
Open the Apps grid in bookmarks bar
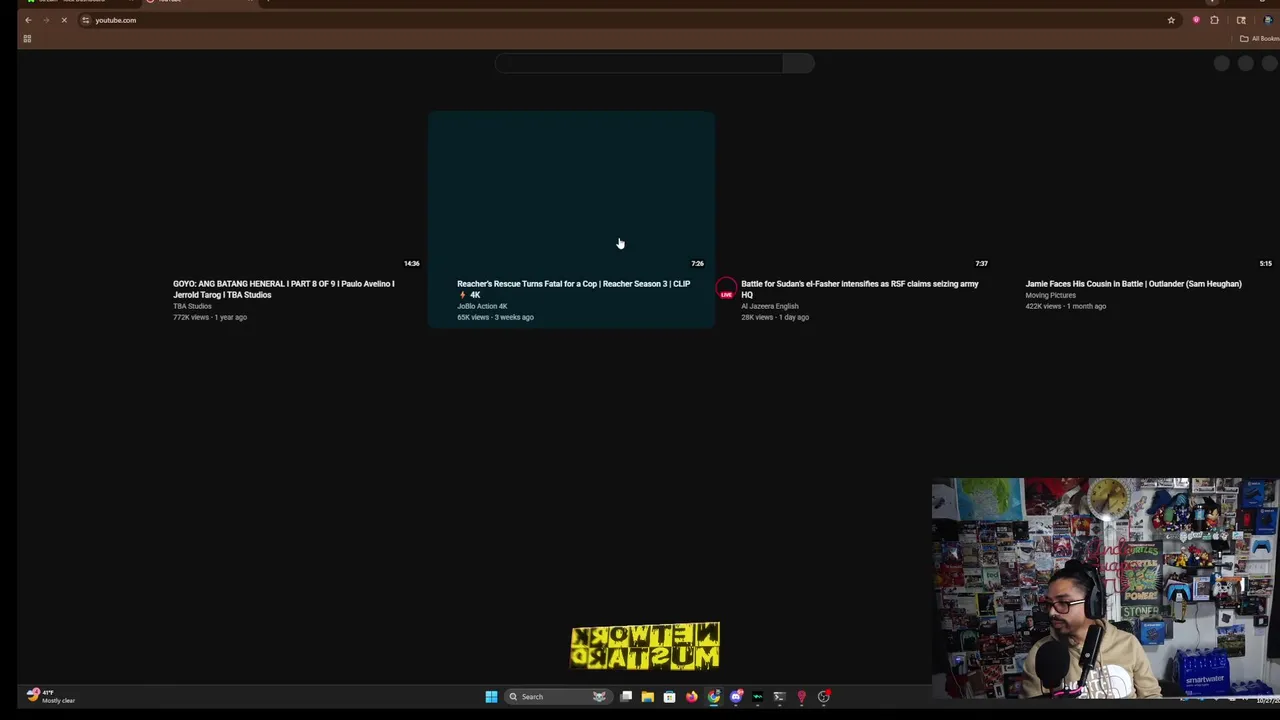[x=27, y=39]
